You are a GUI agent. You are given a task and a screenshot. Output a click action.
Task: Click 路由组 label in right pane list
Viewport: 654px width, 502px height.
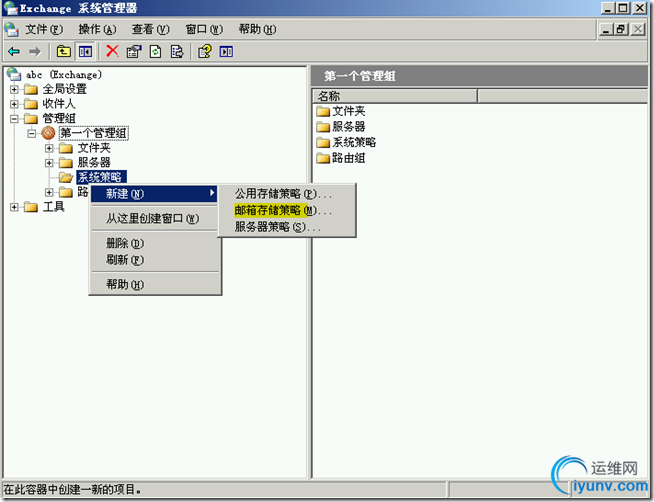pos(349,158)
